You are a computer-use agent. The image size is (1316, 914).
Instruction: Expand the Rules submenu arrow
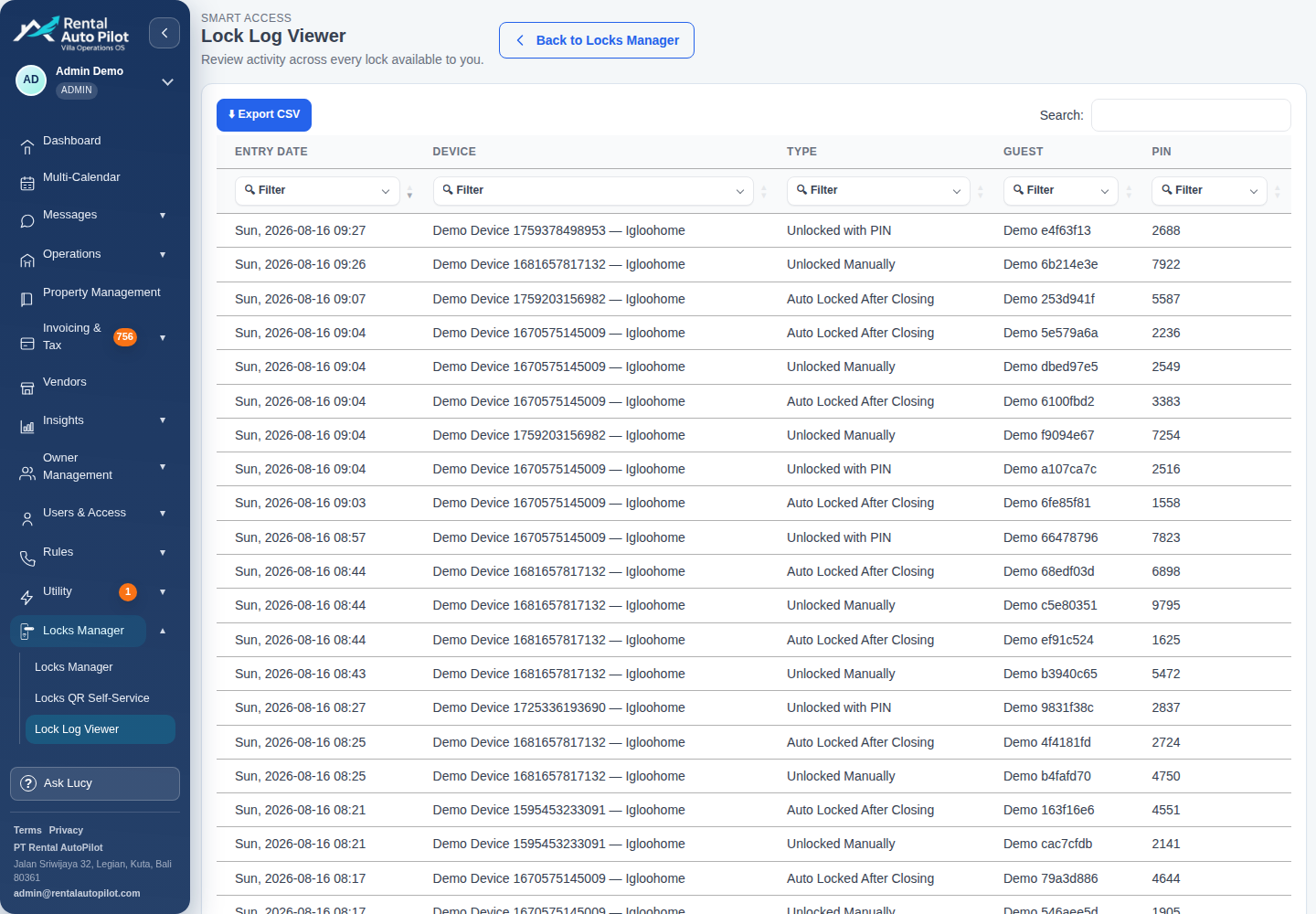[x=163, y=552]
